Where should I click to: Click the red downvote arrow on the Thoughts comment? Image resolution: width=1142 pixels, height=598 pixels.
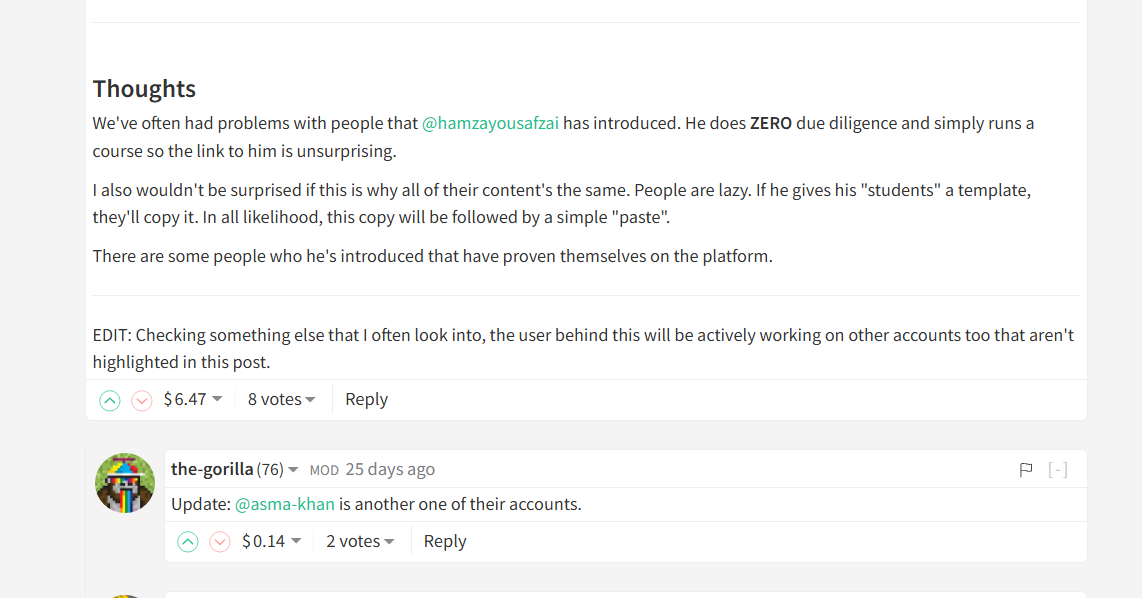[x=141, y=400]
